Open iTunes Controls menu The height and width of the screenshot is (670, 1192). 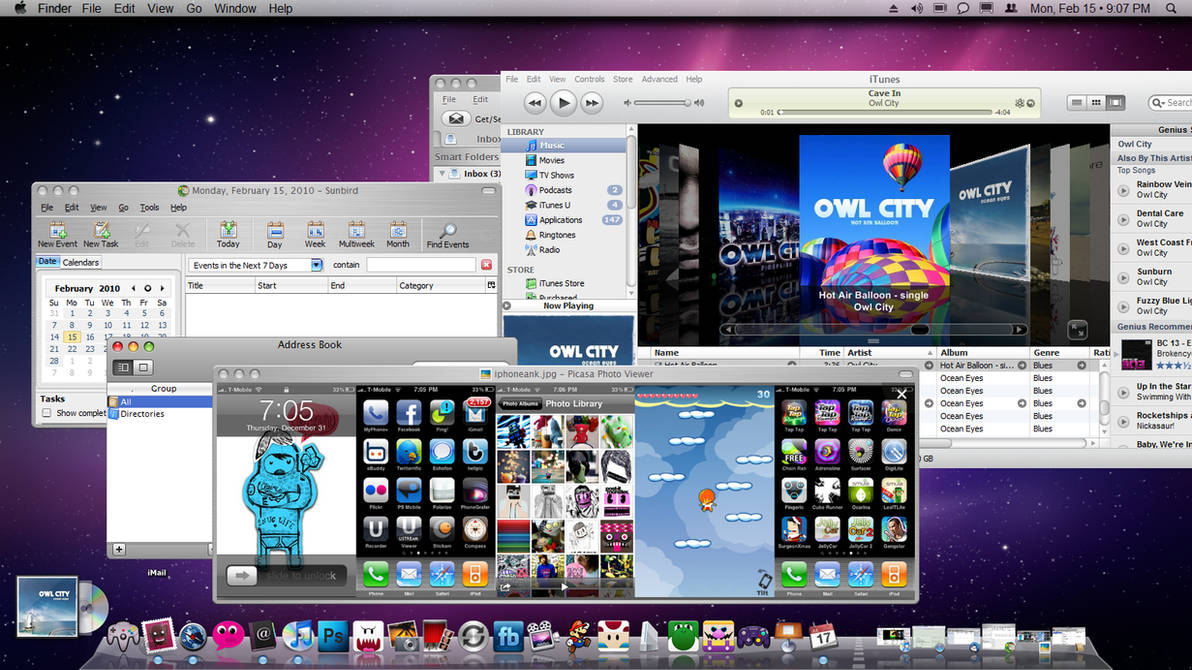click(589, 79)
